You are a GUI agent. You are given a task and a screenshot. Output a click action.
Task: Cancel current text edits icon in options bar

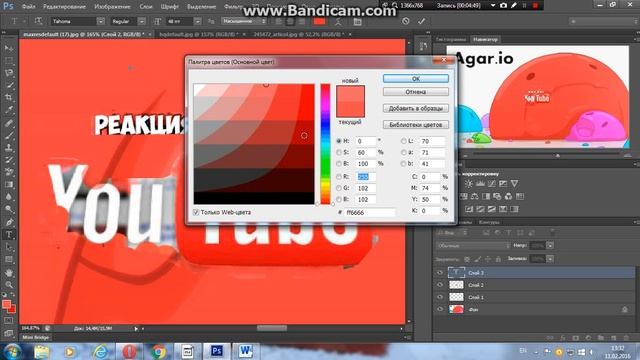[x=405, y=21]
